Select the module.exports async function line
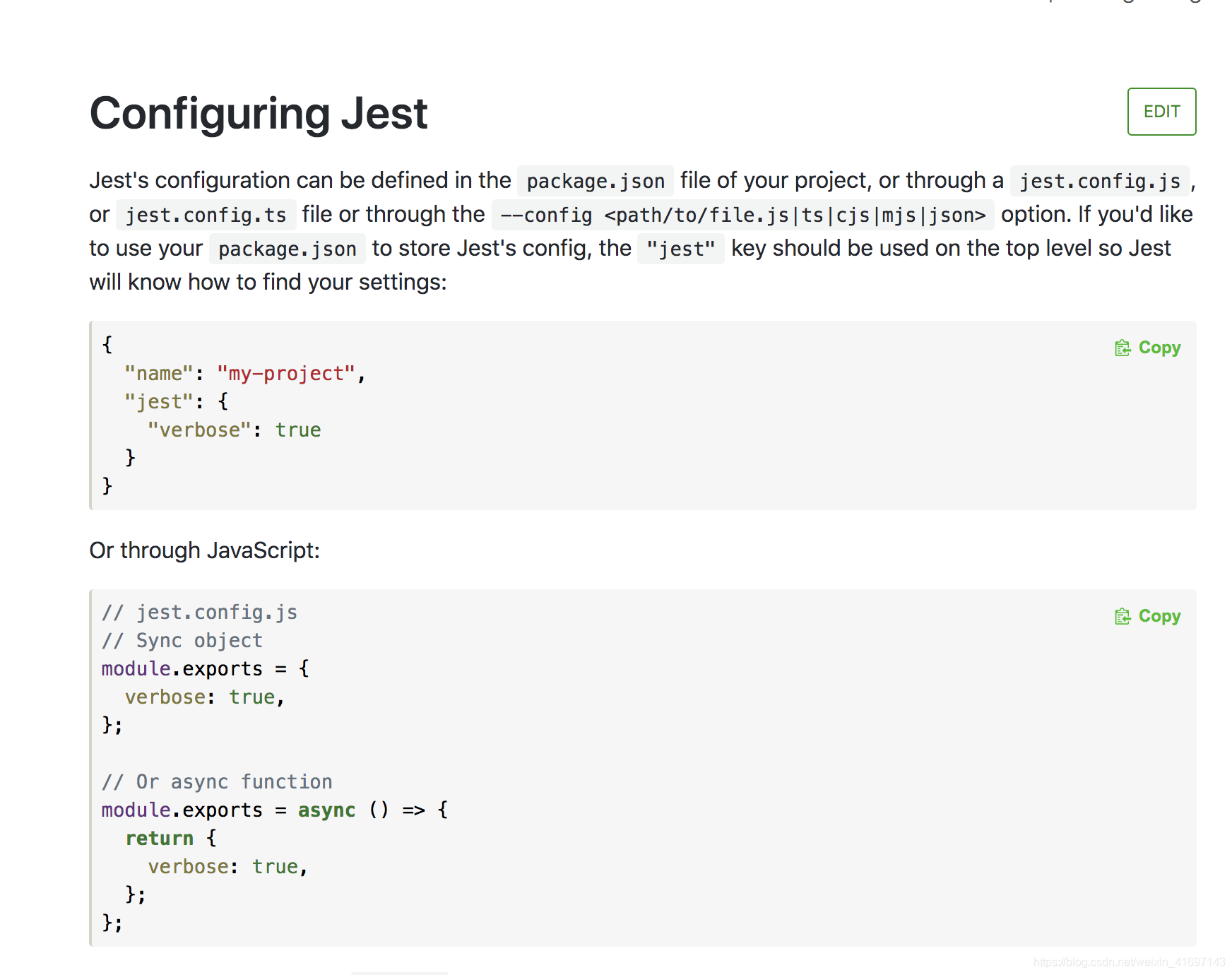The height and width of the screenshot is (975, 1232). click(274, 810)
